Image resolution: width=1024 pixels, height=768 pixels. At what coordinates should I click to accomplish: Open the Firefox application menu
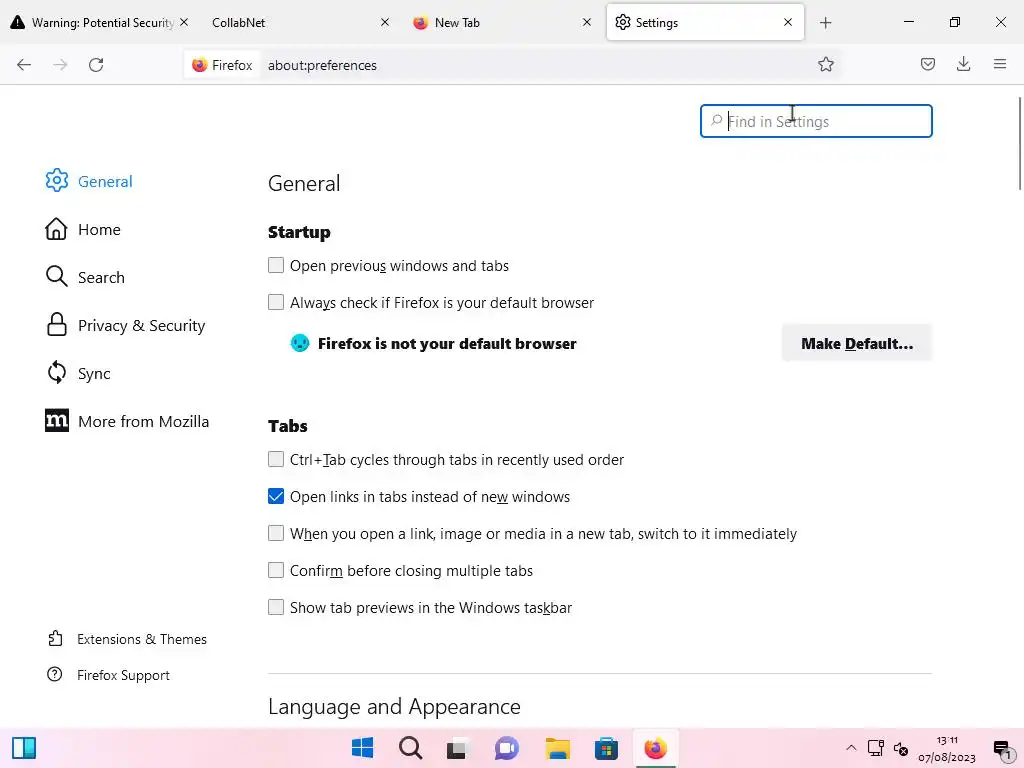pos(1000,64)
